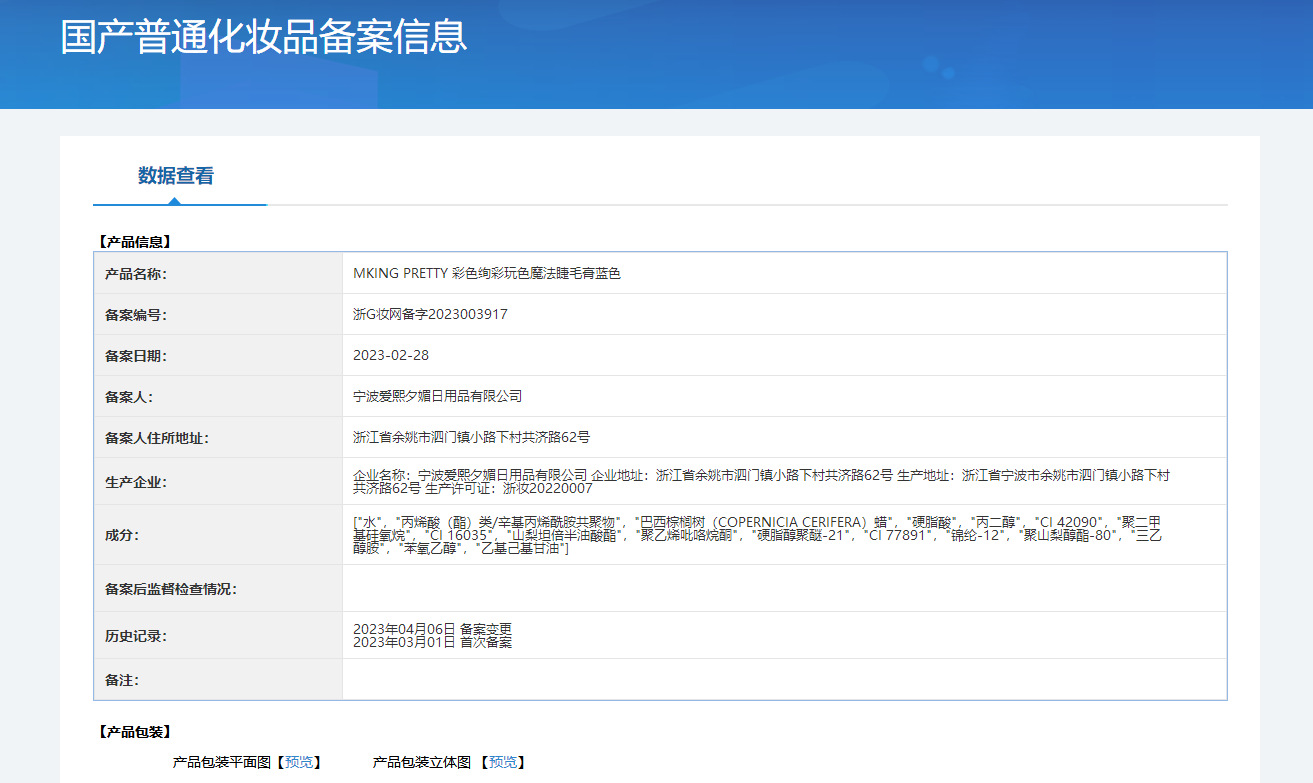Preview the 产品包装立体图 image
The height and width of the screenshot is (783, 1313).
pyautogui.click(x=503, y=762)
